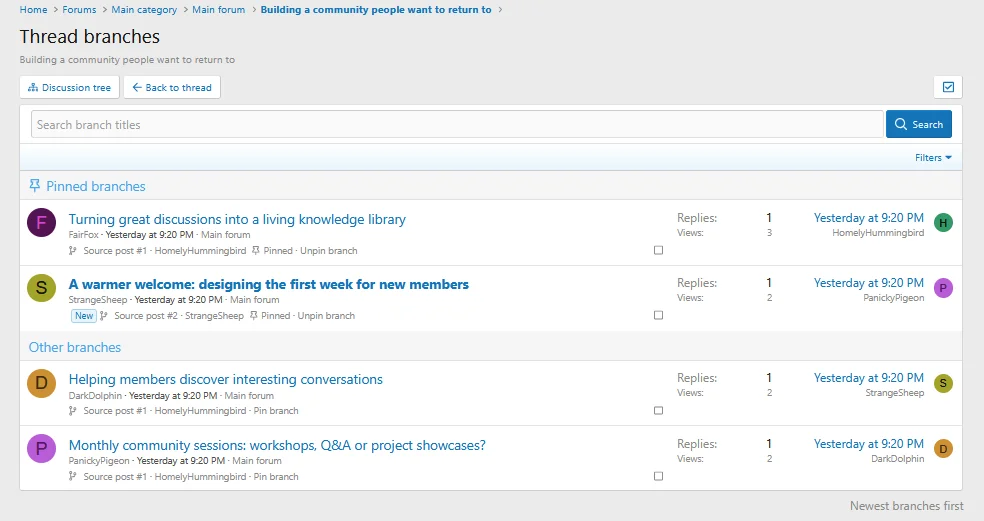Click branch icon in Monthly community sessions row
This screenshot has width=984, height=521.
point(72,476)
